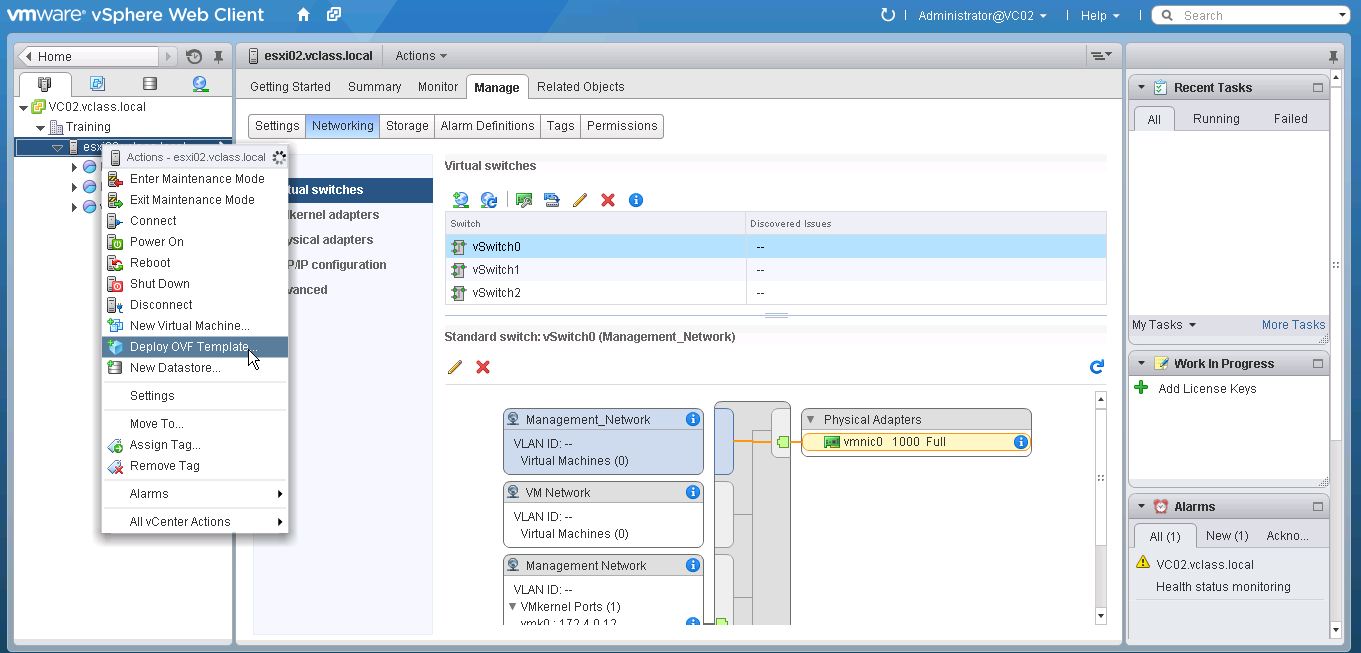The height and width of the screenshot is (653, 1361).
Task: Open the VMs and Templates navigator tab
Action: (x=97, y=84)
